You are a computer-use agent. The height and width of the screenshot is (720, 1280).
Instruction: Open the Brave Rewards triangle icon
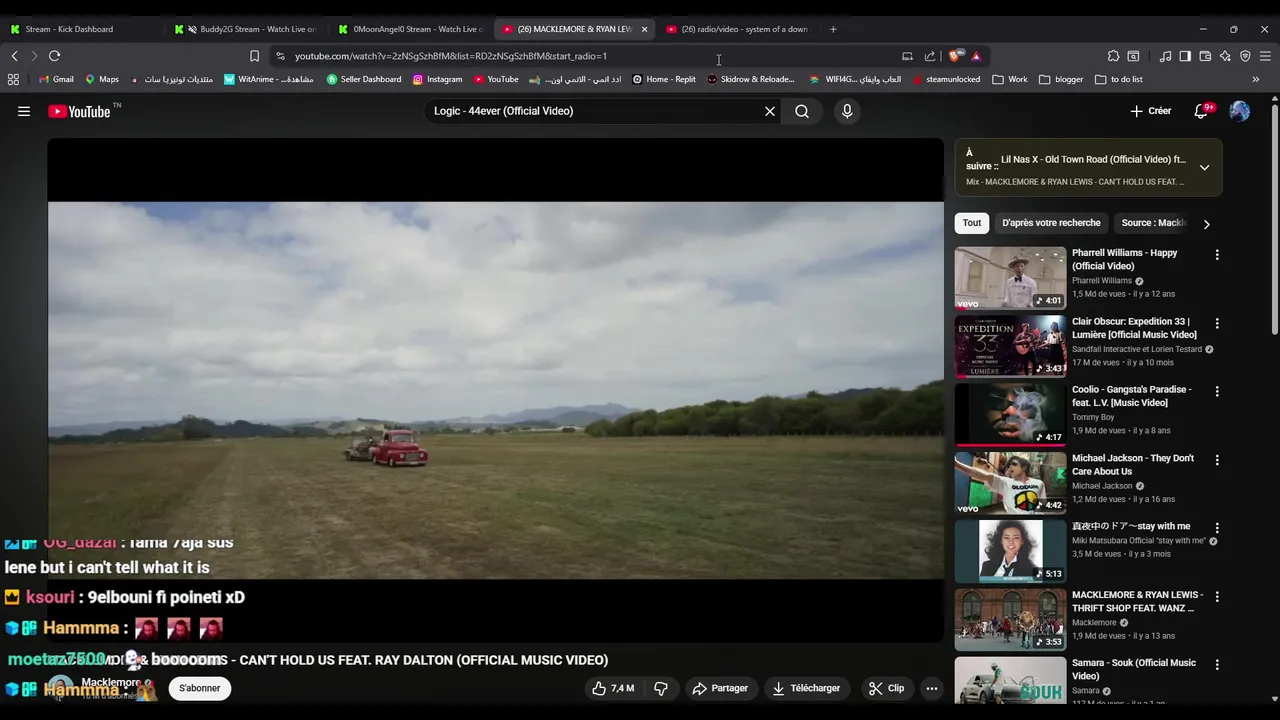pyautogui.click(x=976, y=56)
